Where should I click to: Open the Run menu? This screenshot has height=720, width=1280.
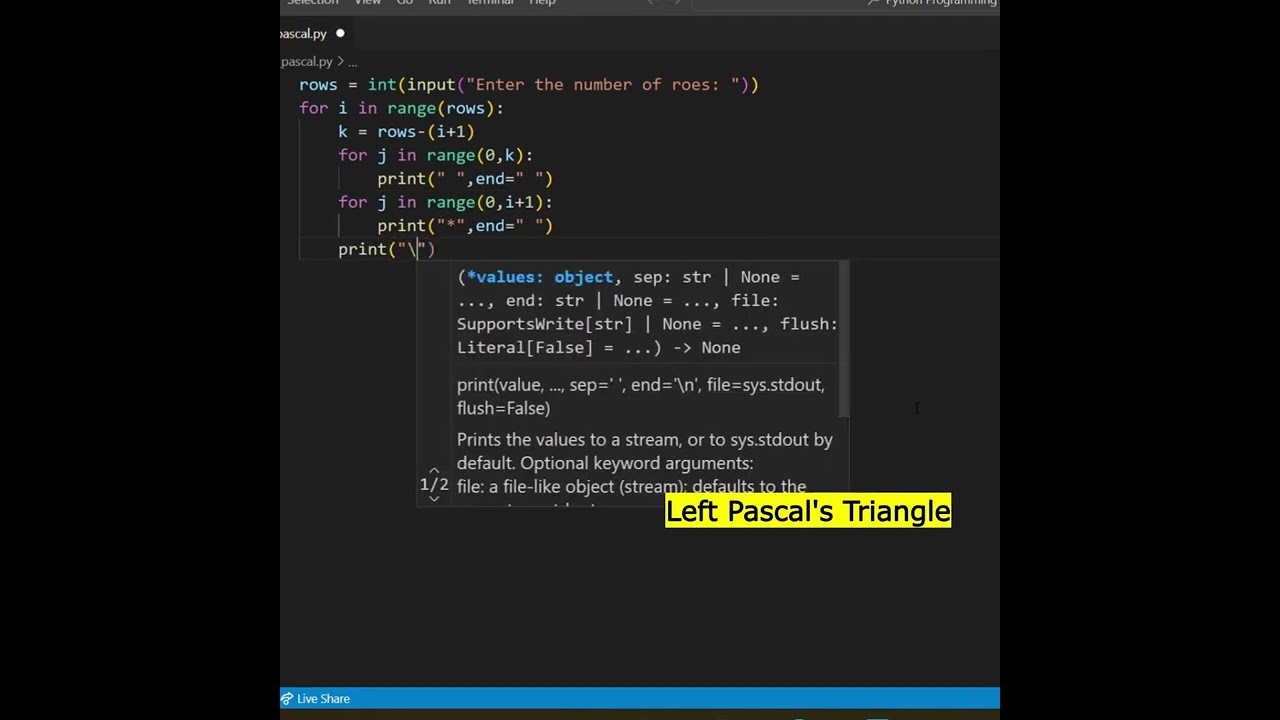pyautogui.click(x=440, y=3)
